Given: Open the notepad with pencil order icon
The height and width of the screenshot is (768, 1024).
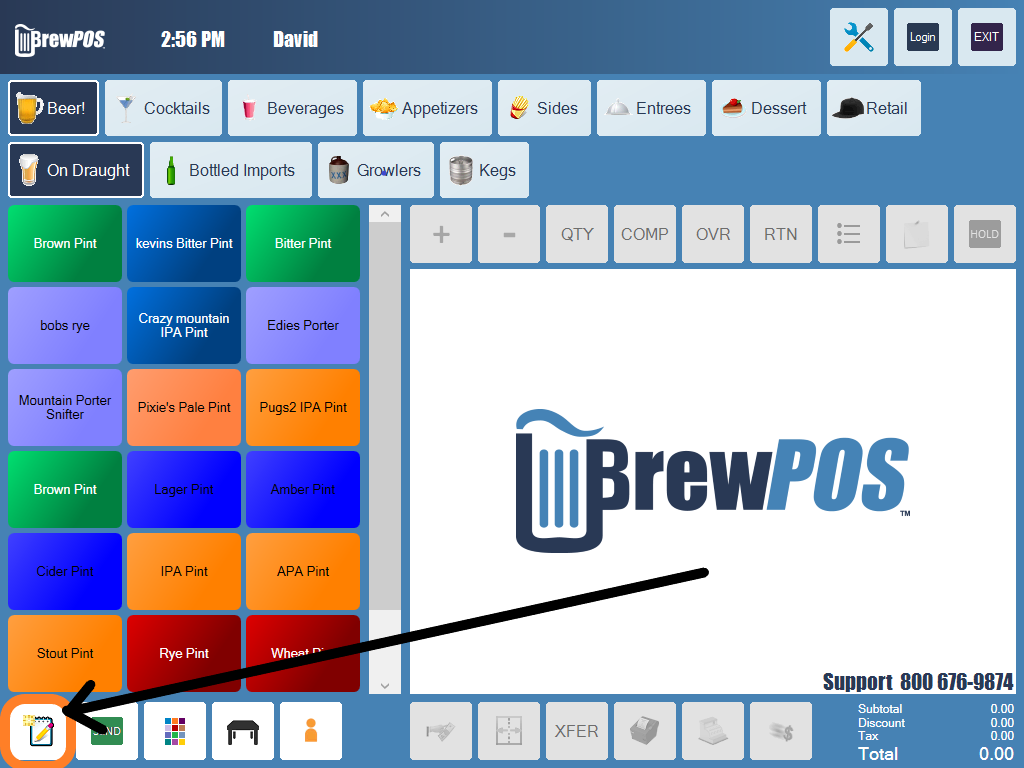Looking at the screenshot, I should (39, 731).
